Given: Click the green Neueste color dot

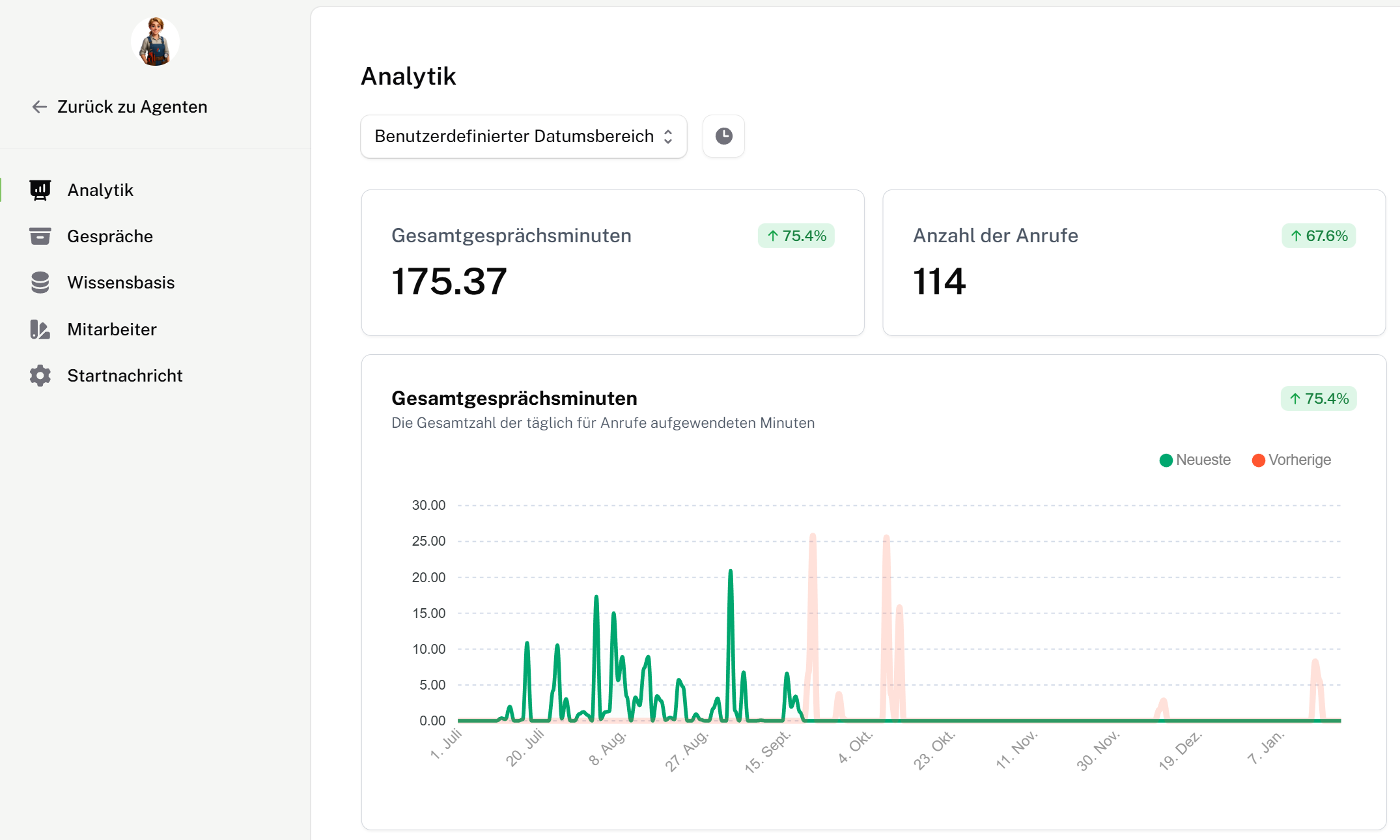Looking at the screenshot, I should point(1166,460).
